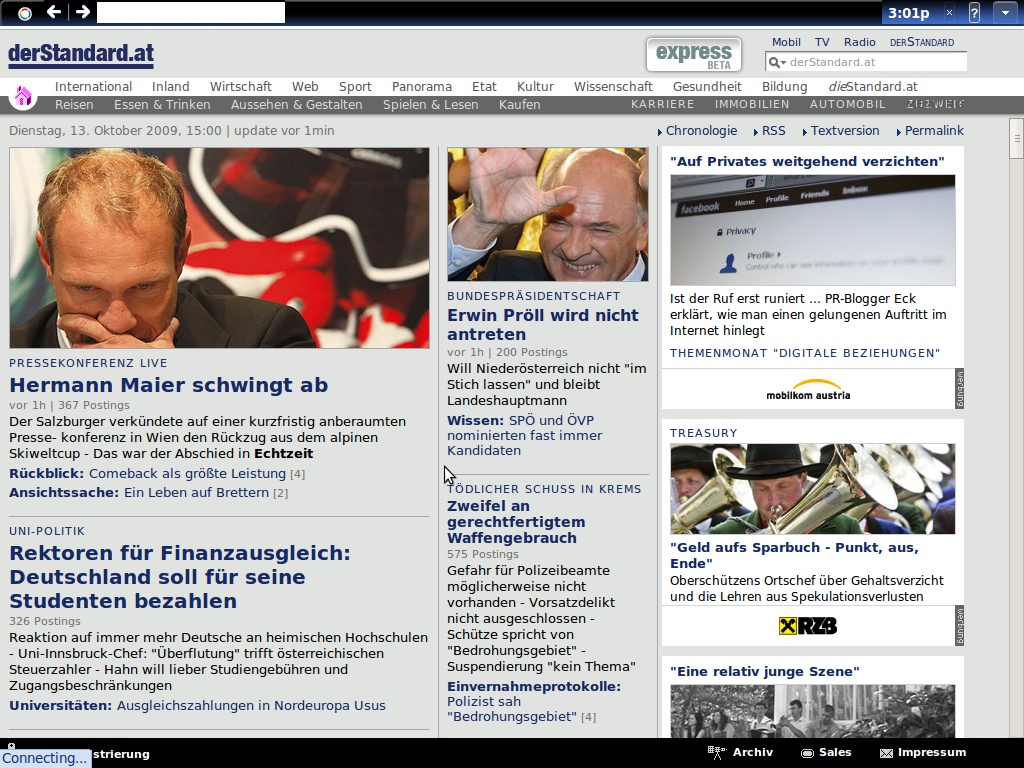Open help via the question mark icon
The height and width of the screenshot is (768, 1024).
click(974, 12)
